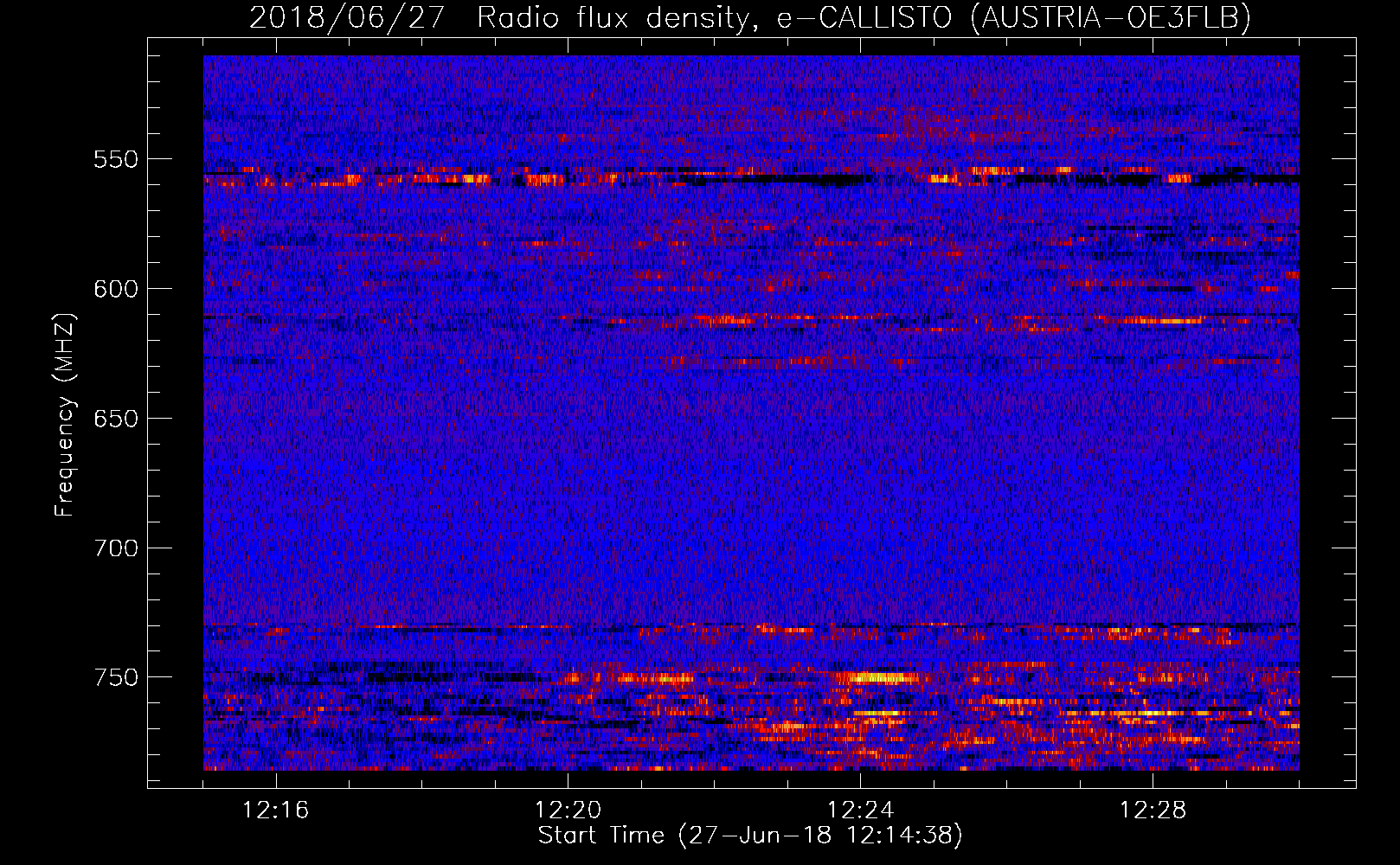Screen dimensions: 1400x865
Task: Click the 12:20 time tick label
Action: click(568, 811)
